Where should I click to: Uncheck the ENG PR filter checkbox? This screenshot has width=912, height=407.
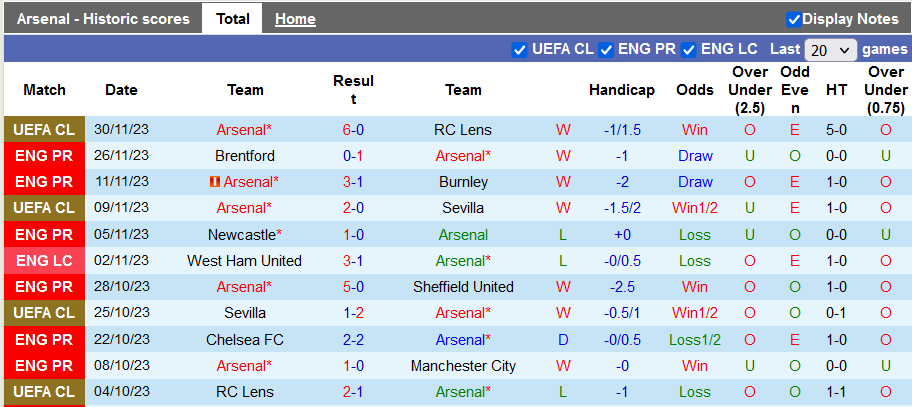pyautogui.click(x=606, y=49)
